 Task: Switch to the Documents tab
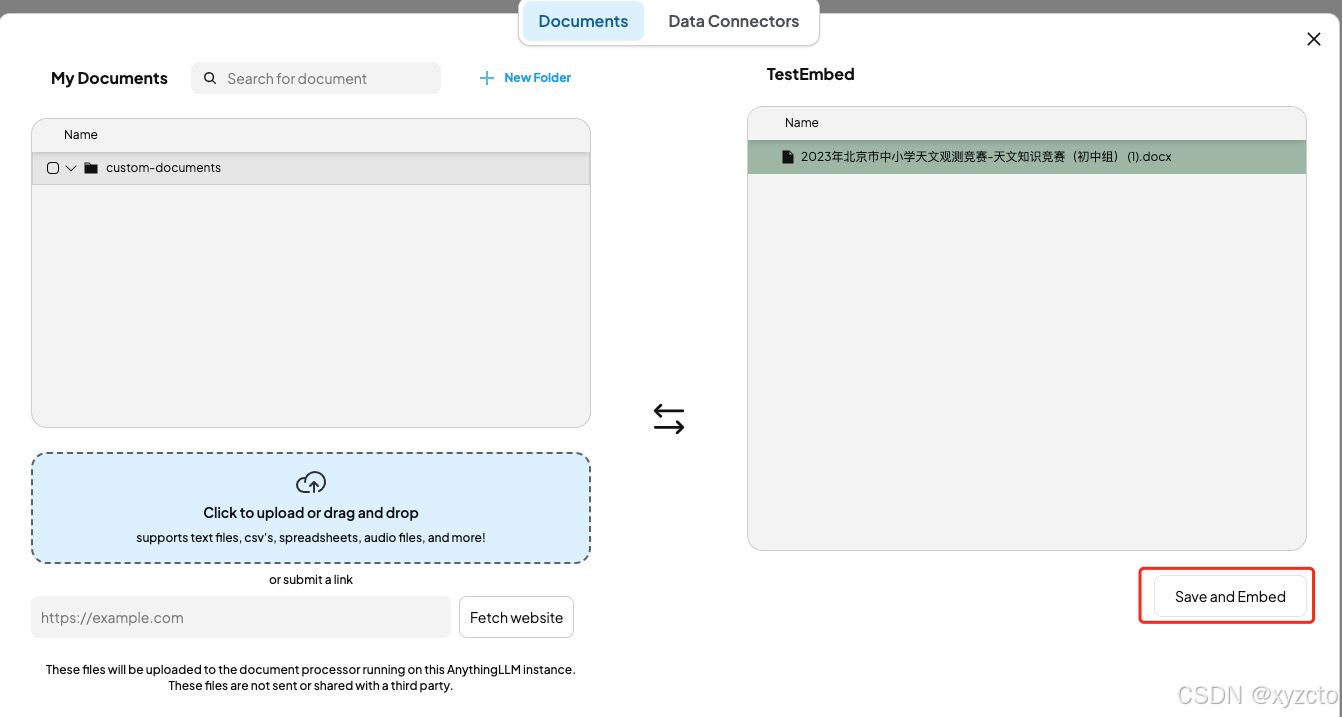coord(583,21)
